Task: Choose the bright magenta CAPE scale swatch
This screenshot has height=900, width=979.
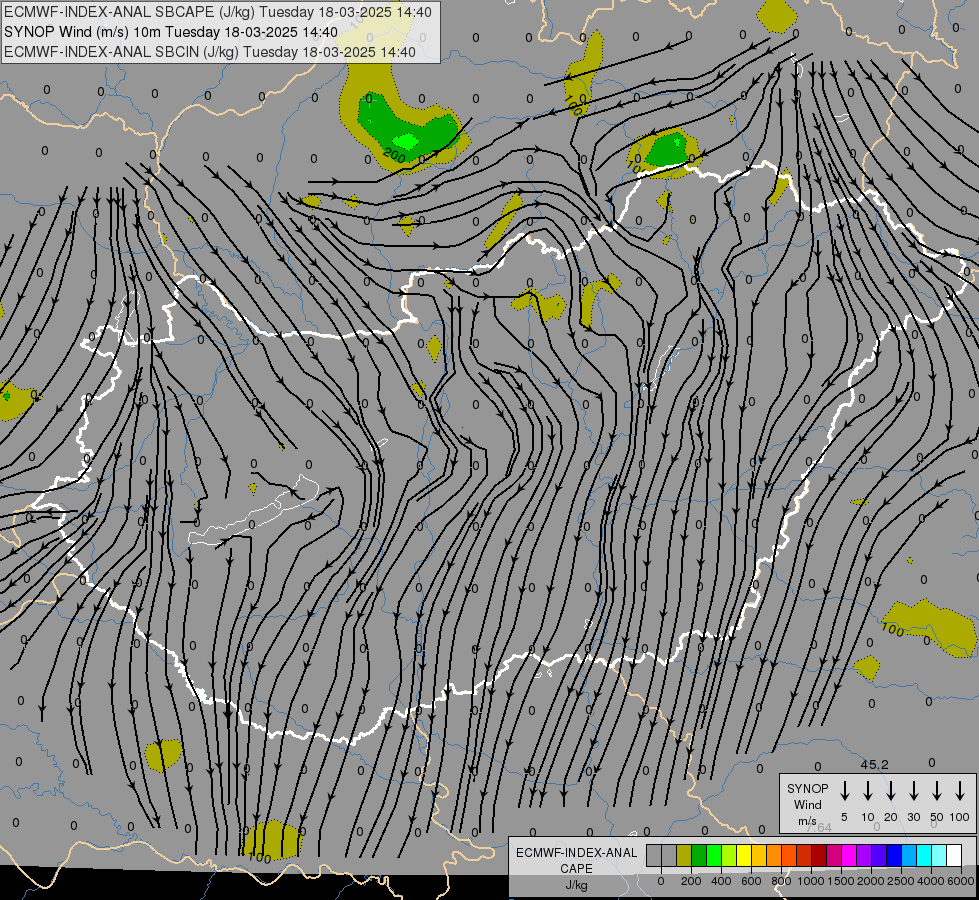Action: [849, 855]
